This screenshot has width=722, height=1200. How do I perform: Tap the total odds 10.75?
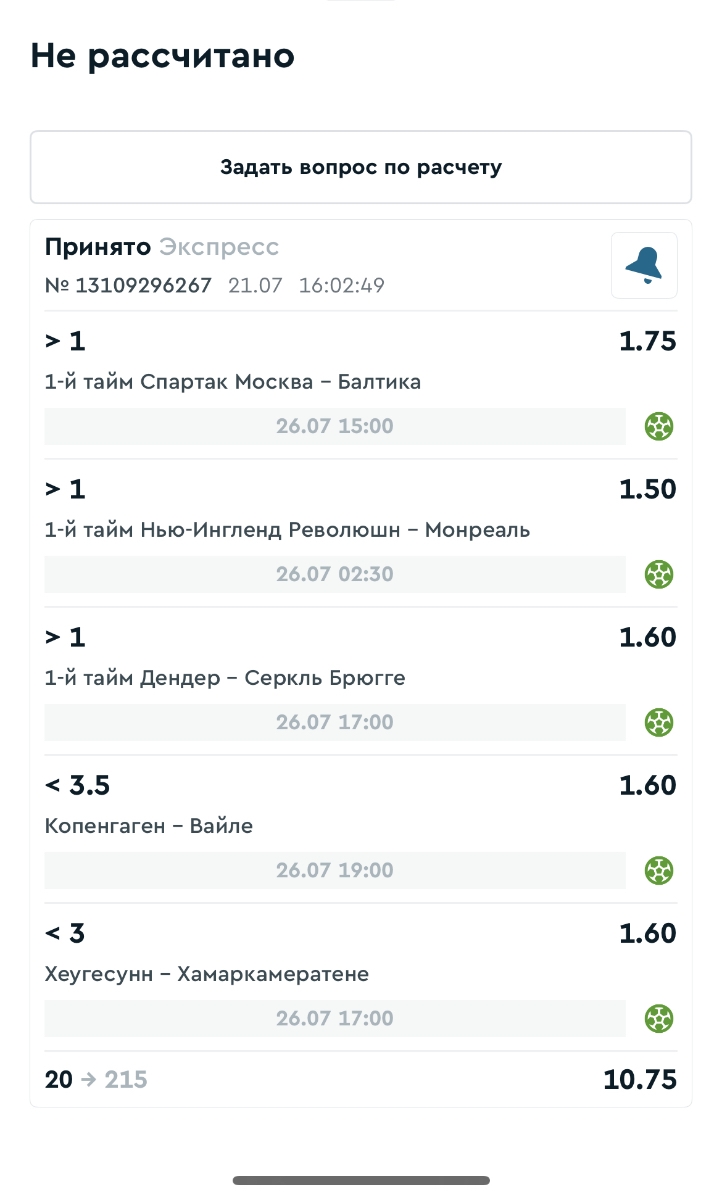(x=640, y=1080)
